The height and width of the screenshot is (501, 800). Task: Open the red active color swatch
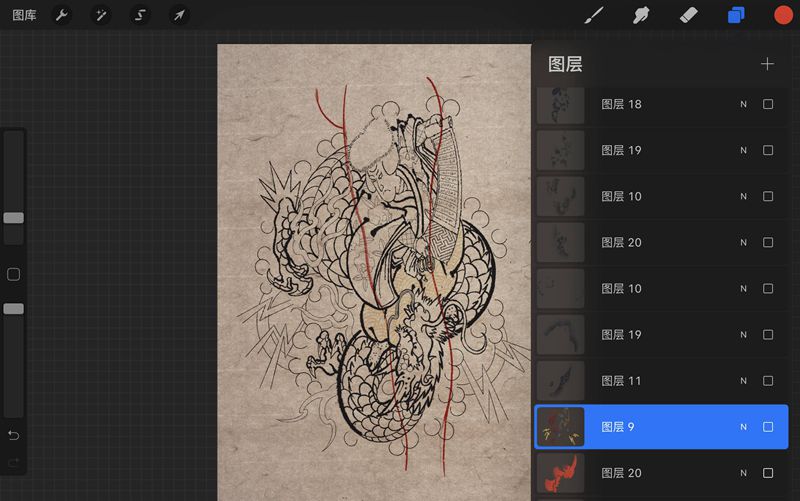(783, 15)
